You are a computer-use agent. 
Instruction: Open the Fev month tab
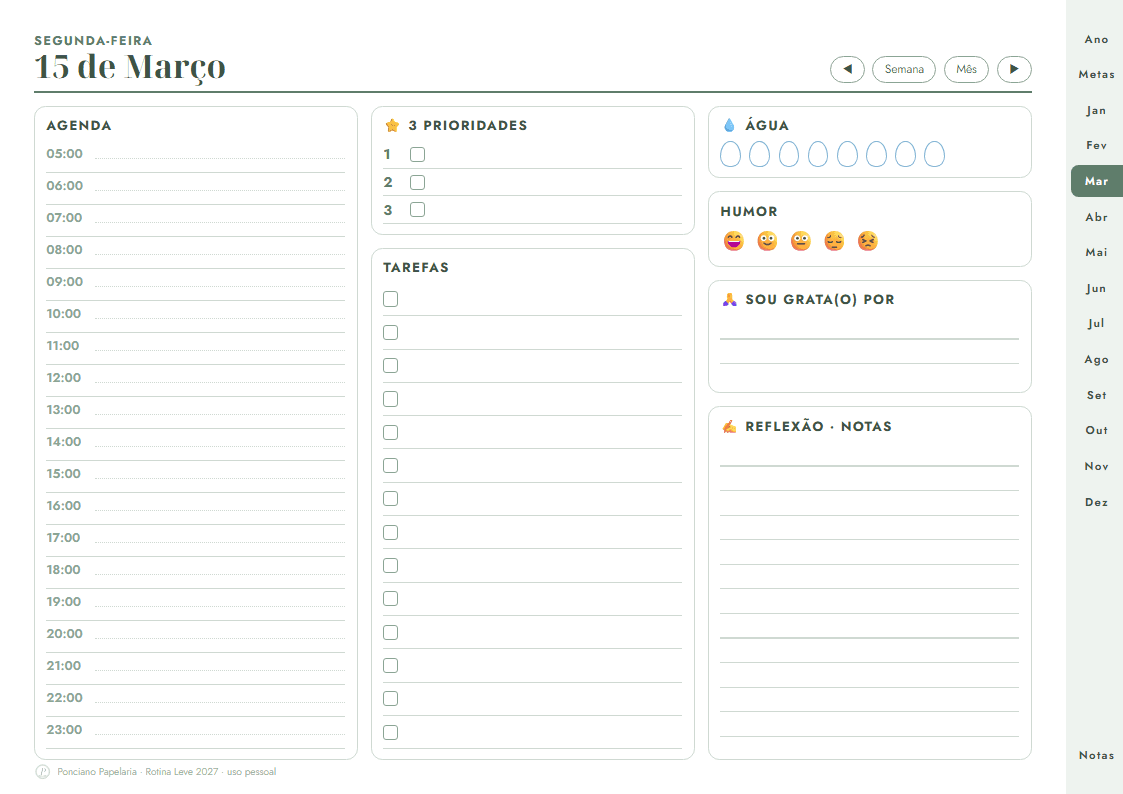point(1097,145)
